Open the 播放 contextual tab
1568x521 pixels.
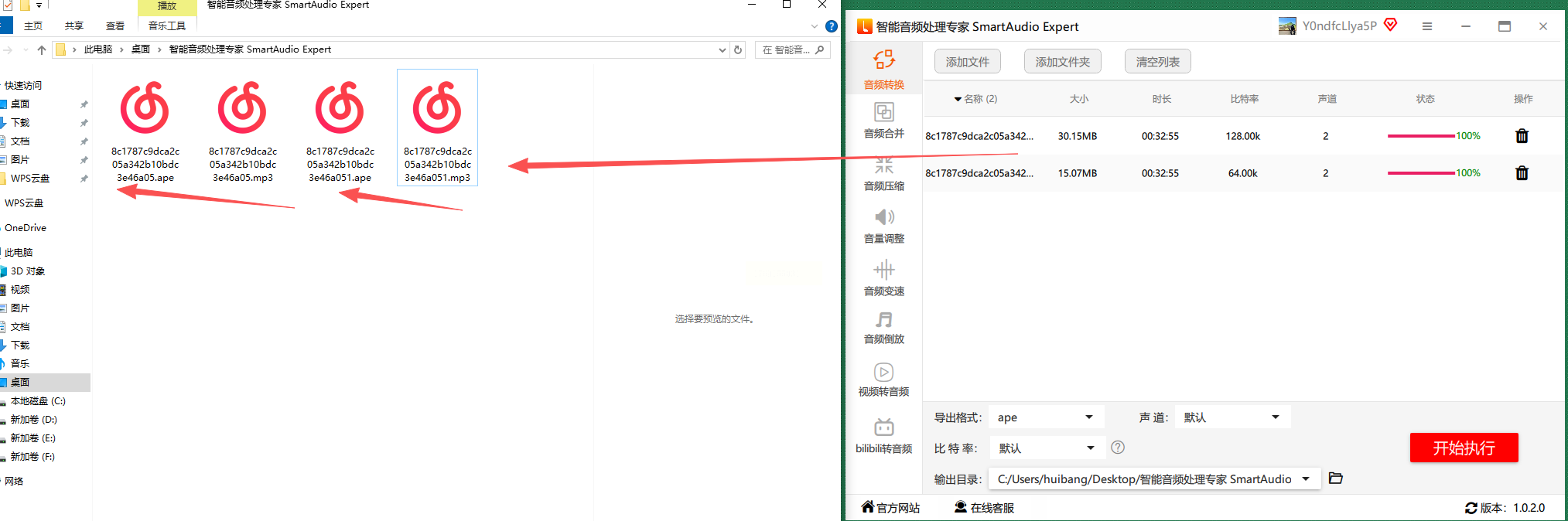click(167, 6)
